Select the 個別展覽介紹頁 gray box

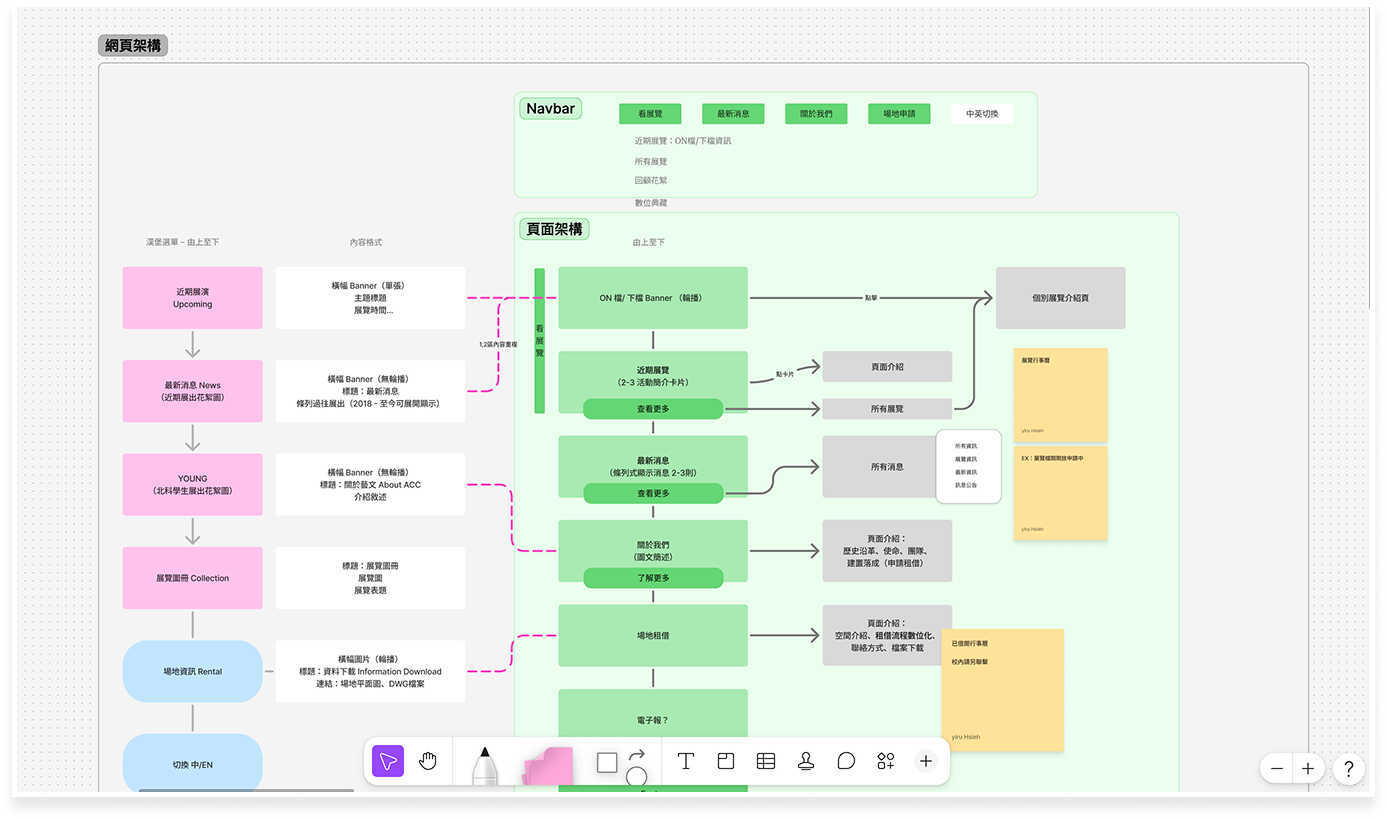(1061, 298)
